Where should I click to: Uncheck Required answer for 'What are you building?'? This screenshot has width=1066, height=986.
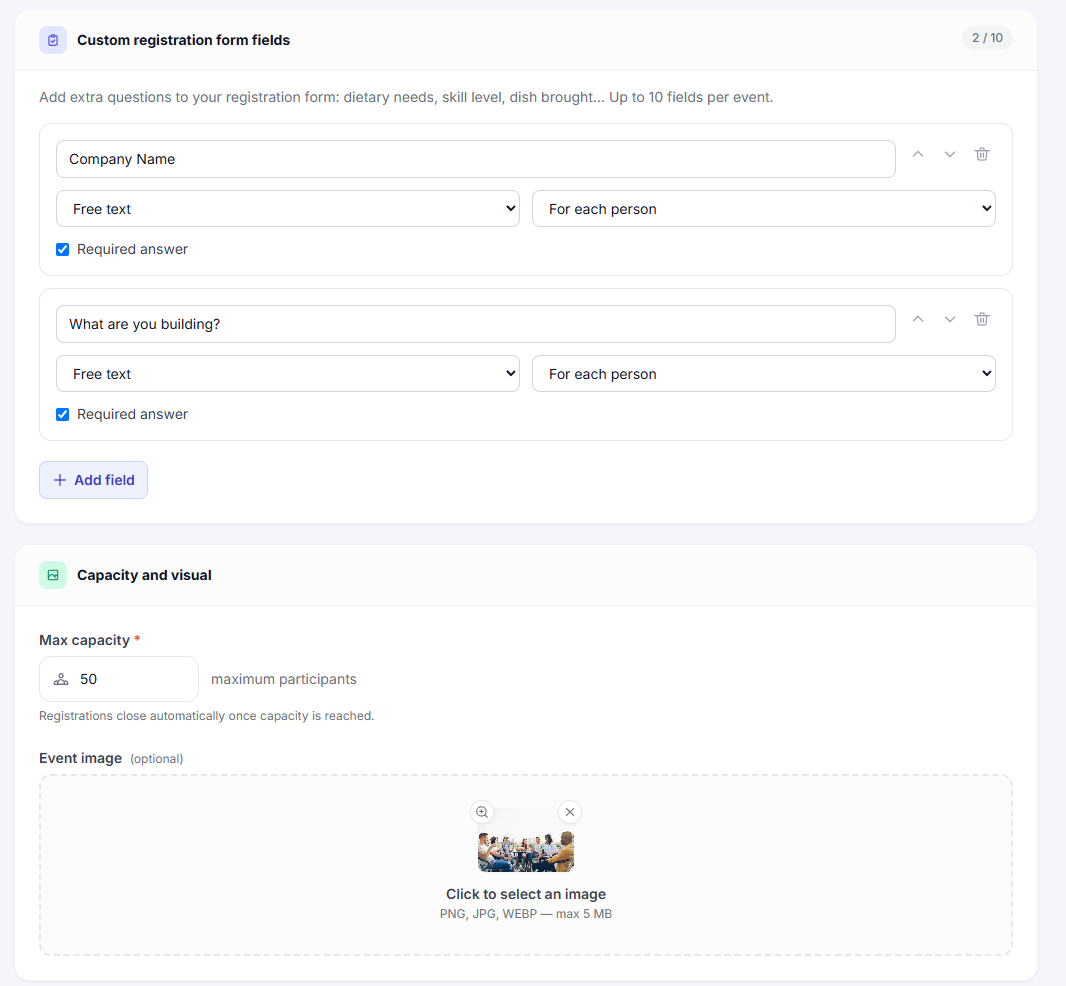pyautogui.click(x=63, y=414)
